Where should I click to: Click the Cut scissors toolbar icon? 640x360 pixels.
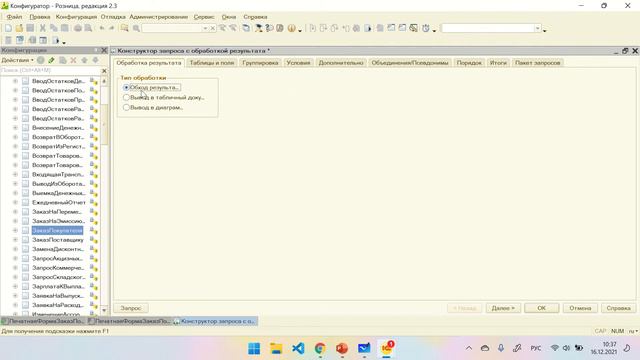point(42,28)
